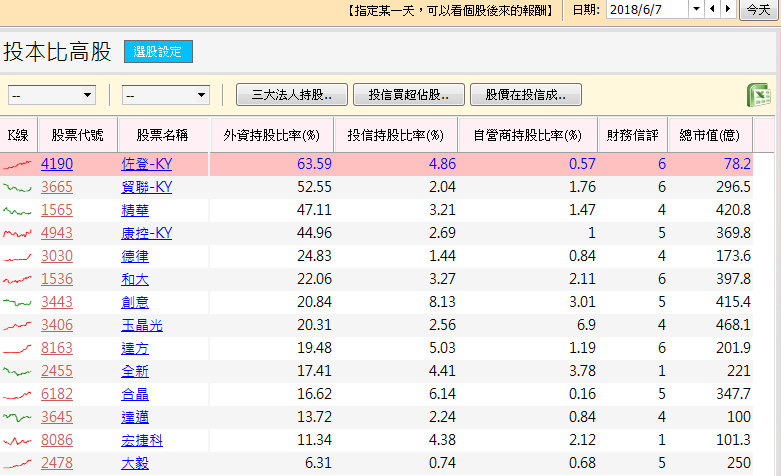Go to the previous date using left arrow
This screenshot has width=781, height=476.
tap(711, 9)
